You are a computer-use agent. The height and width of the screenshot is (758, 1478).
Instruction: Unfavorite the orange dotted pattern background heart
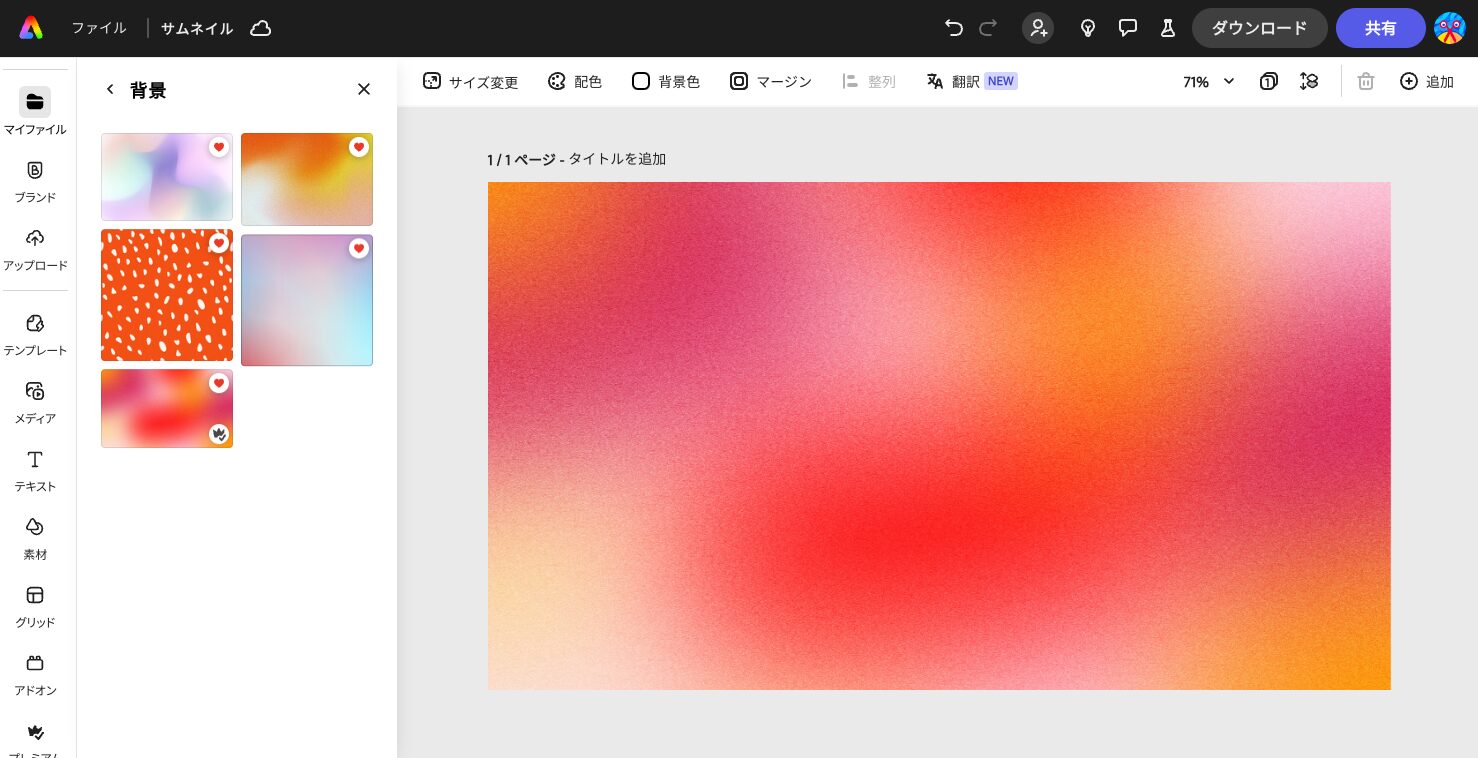pos(219,244)
